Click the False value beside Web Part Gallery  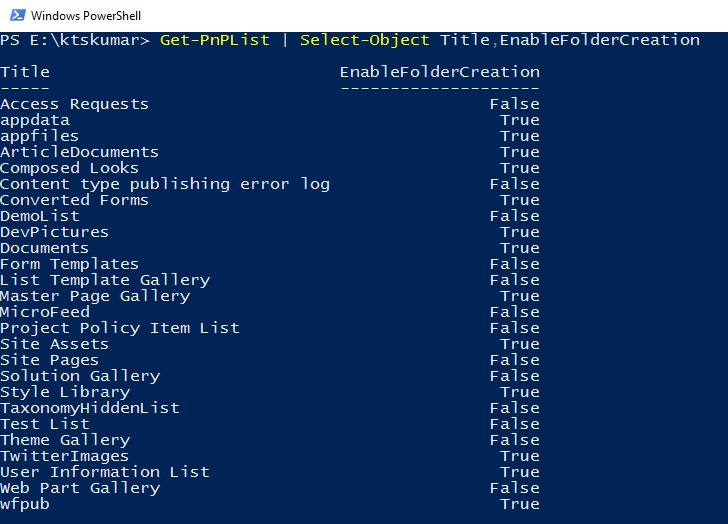point(514,488)
